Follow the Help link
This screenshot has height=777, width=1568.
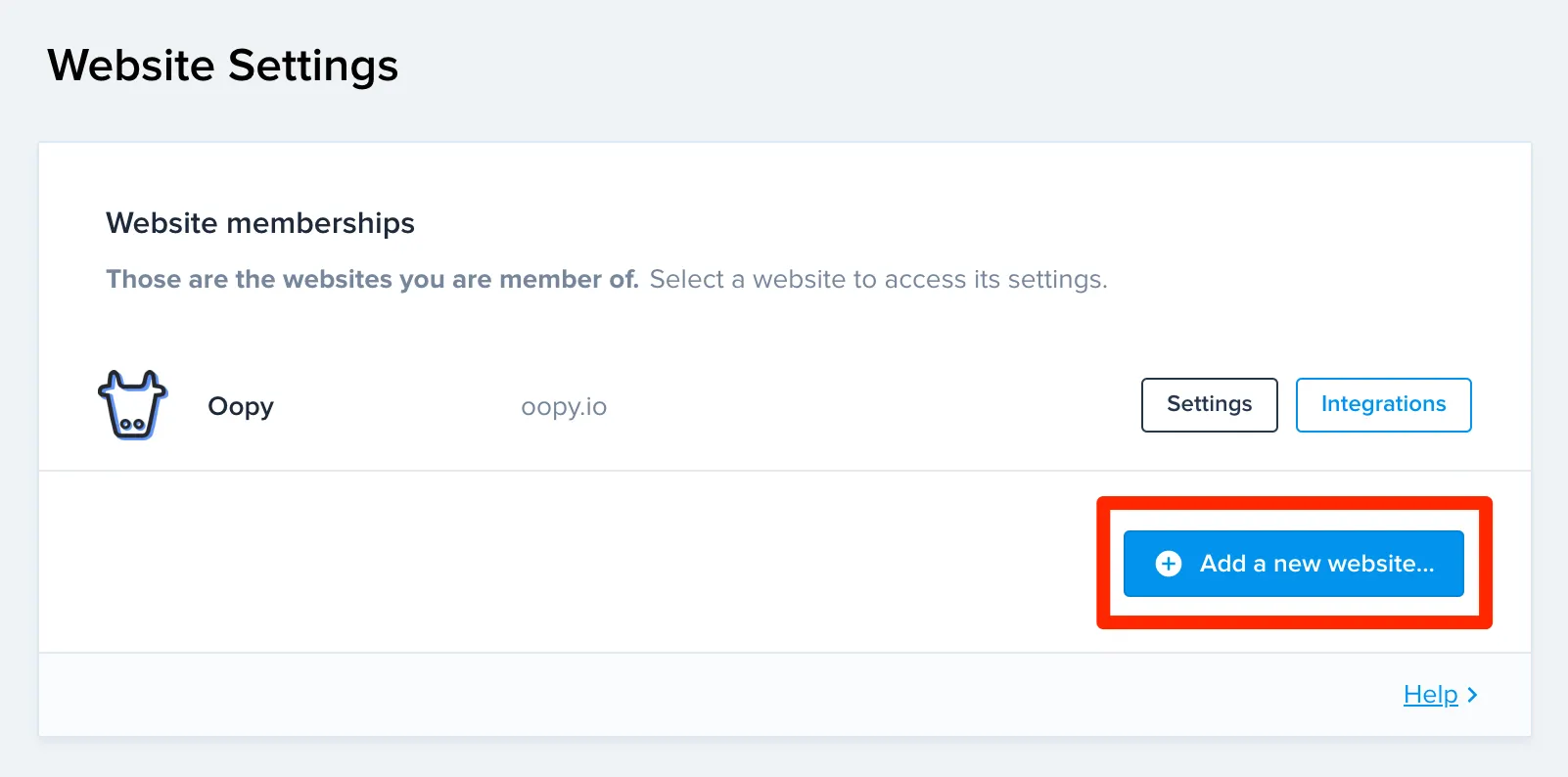tap(1430, 695)
